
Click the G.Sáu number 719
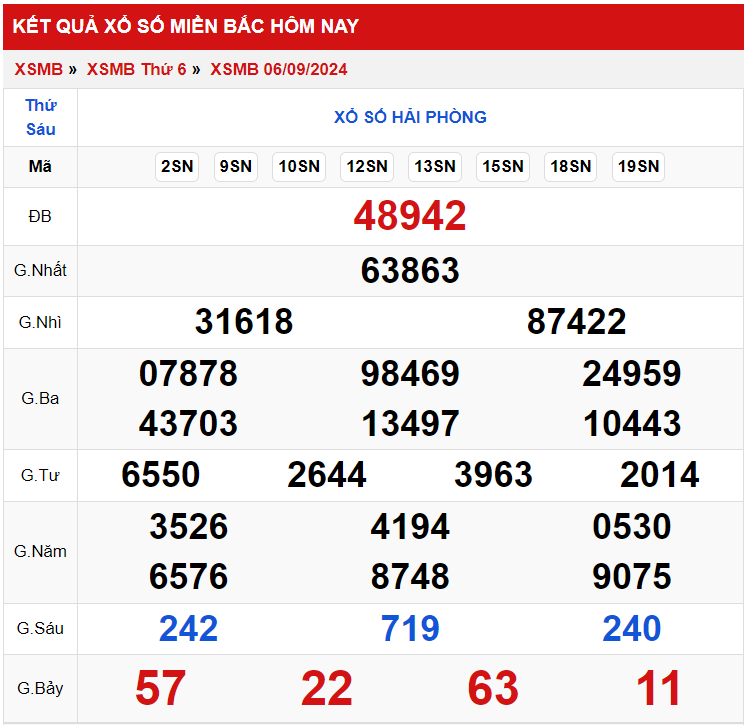(x=410, y=628)
